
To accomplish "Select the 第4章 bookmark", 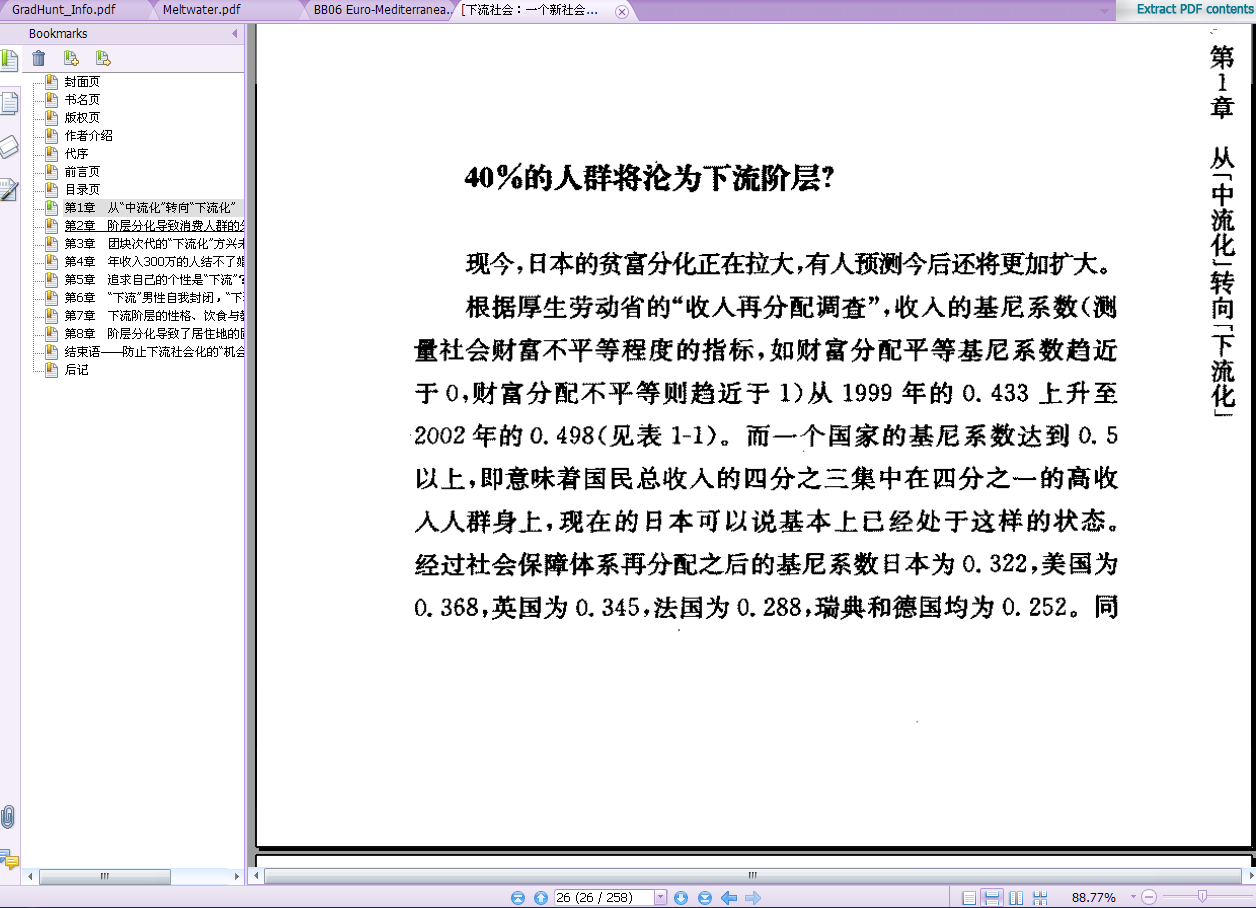I will (154, 262).
